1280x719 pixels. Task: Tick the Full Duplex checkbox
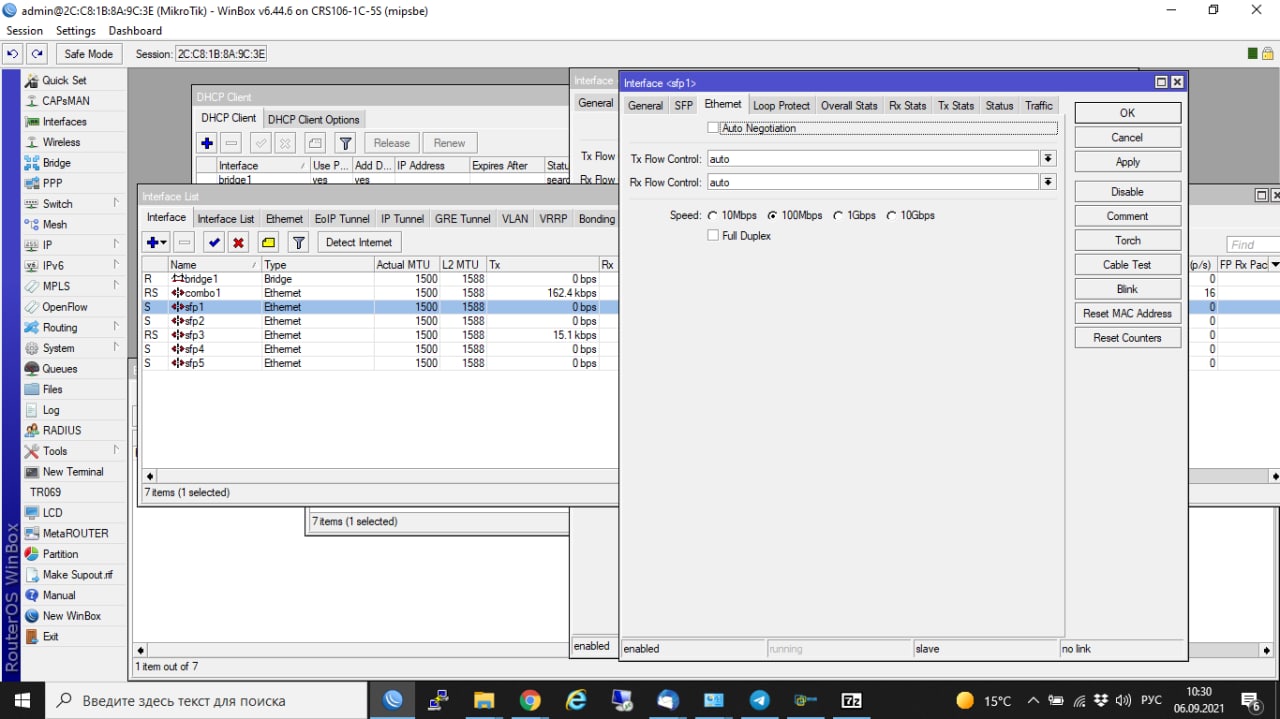pyautogui.click(x=713, y=236)
